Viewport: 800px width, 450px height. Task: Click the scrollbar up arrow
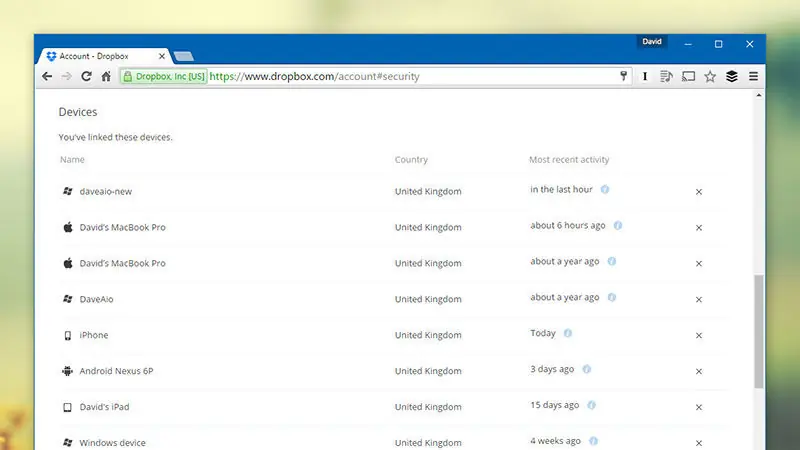(759, 95)
